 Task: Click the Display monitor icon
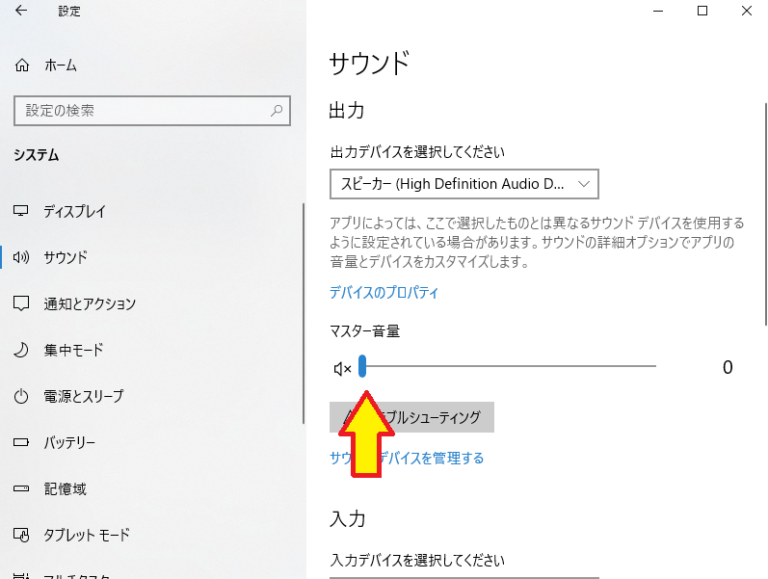point(21,212)
